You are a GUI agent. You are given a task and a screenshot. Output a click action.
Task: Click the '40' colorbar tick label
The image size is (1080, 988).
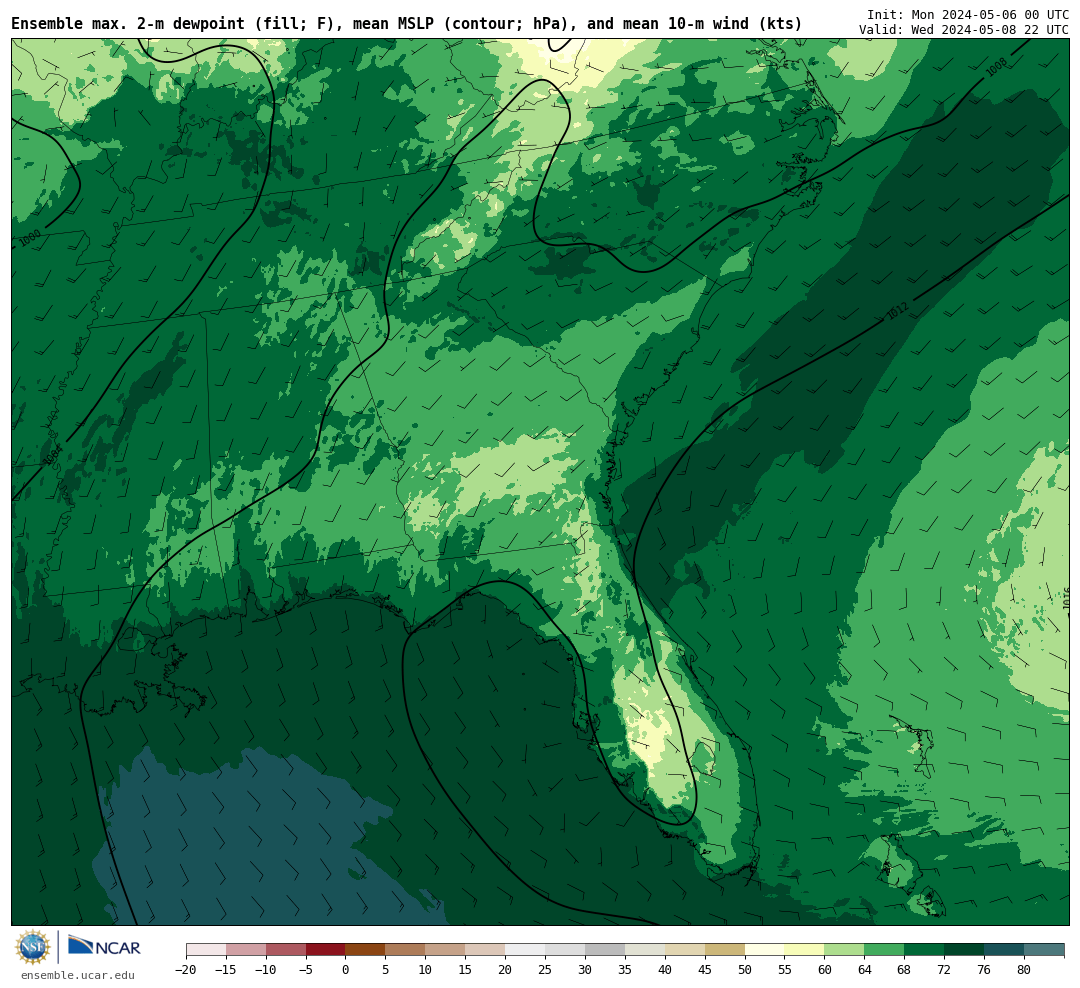[665, 970]
